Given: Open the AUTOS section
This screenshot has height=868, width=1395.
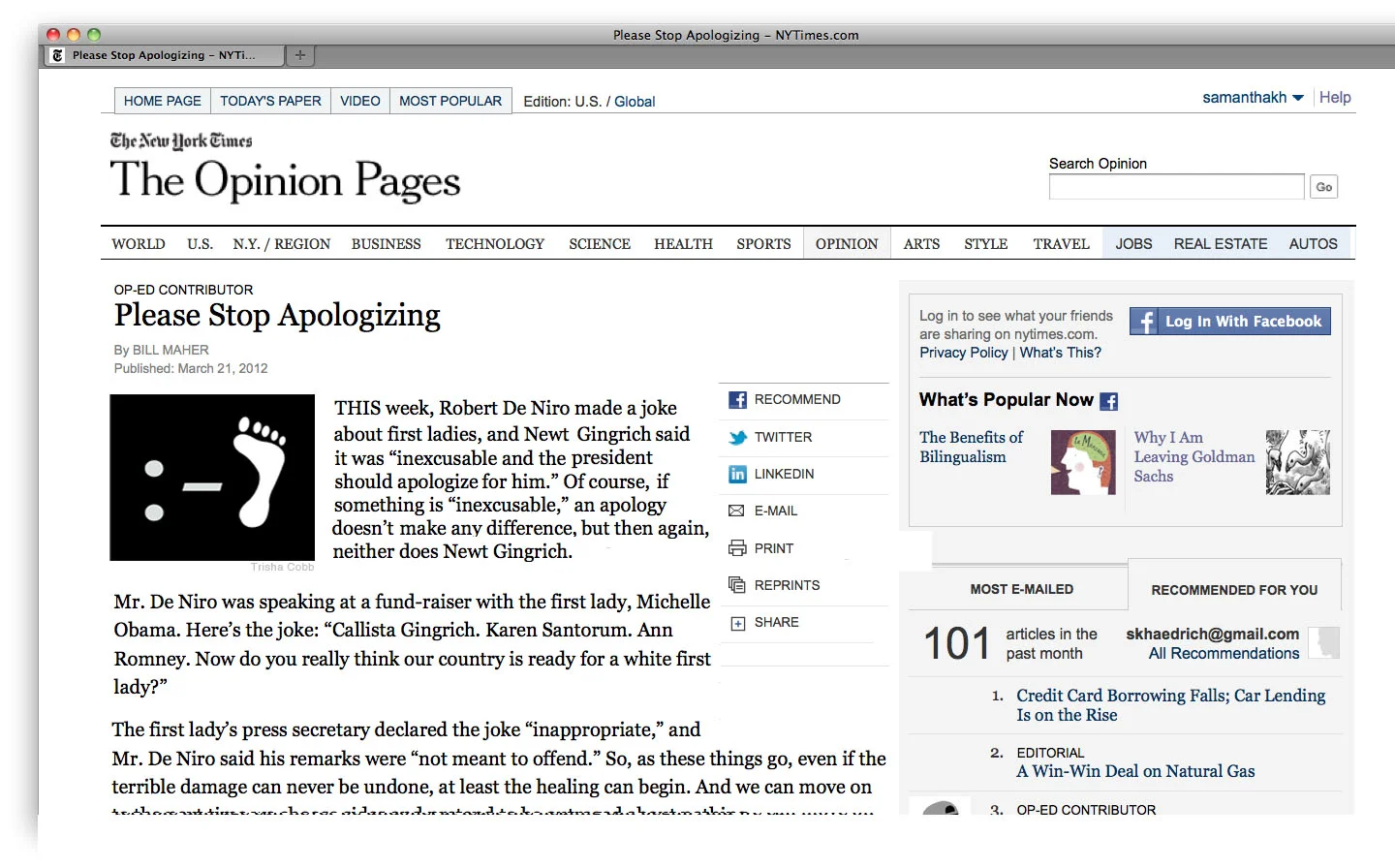Looking at the screenshot, I should click(x=1313, y=244).
